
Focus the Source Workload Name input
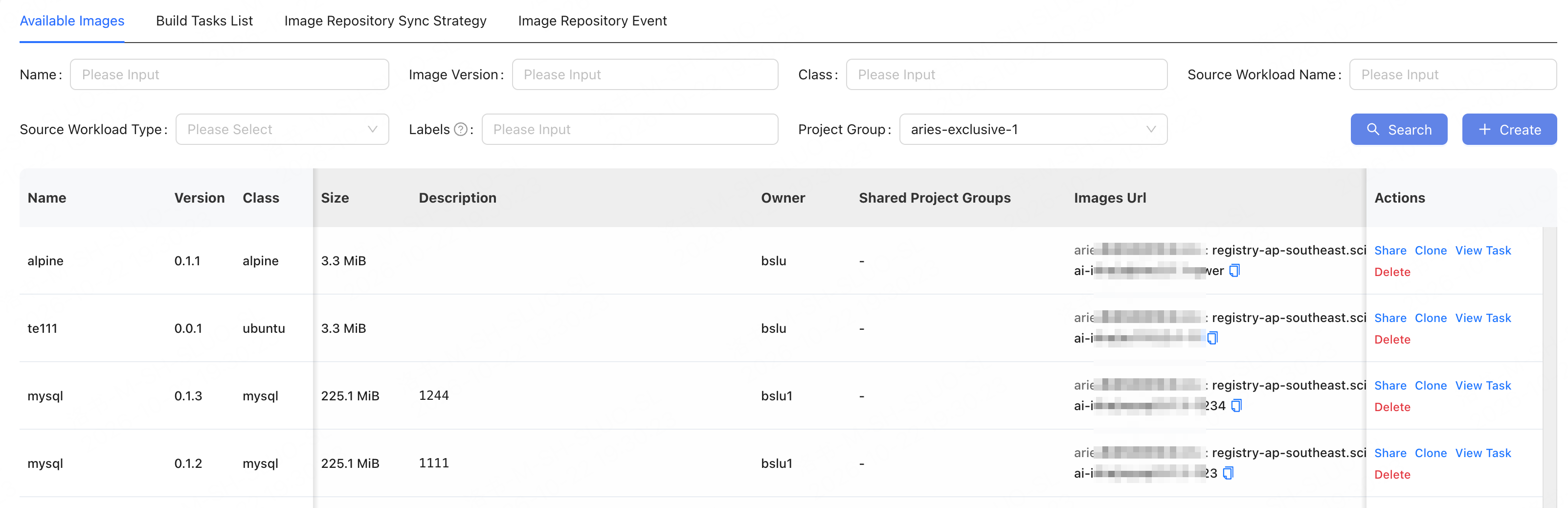click(1453, 74)
